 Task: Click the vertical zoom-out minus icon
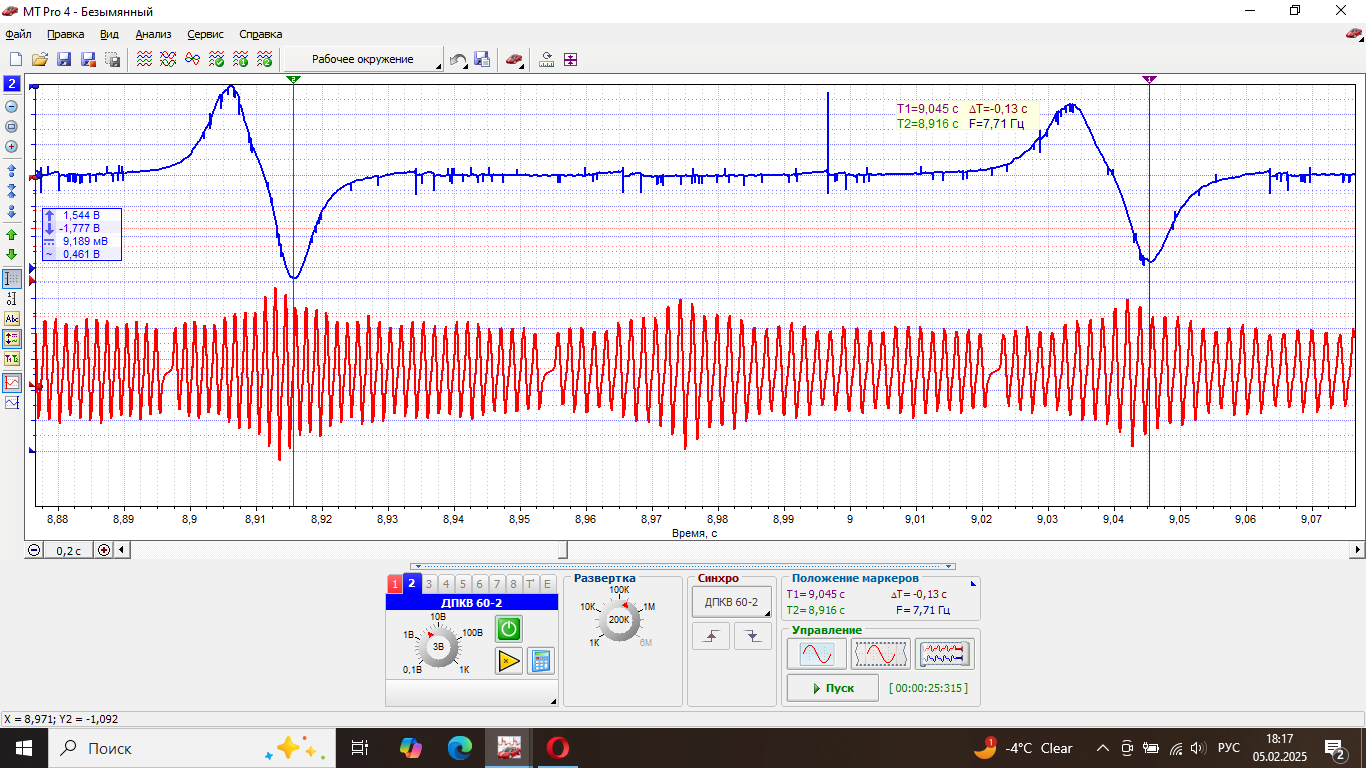pyautogui.click(x=12, y=106)
